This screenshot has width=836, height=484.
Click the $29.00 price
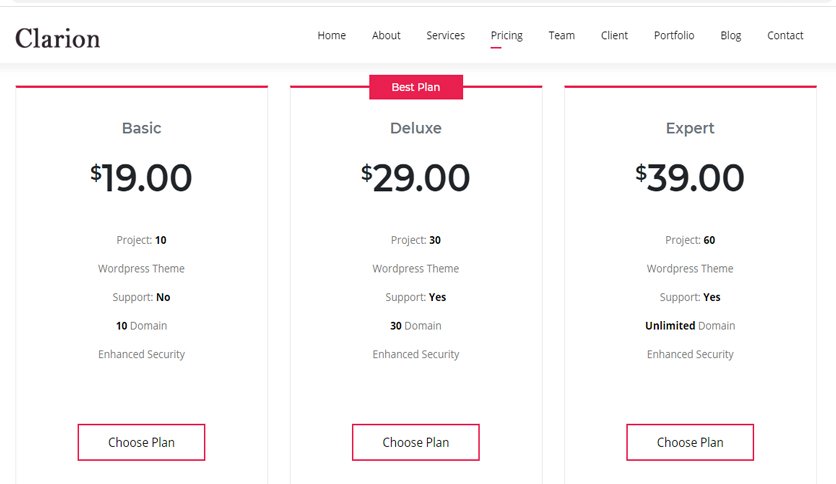416,178
